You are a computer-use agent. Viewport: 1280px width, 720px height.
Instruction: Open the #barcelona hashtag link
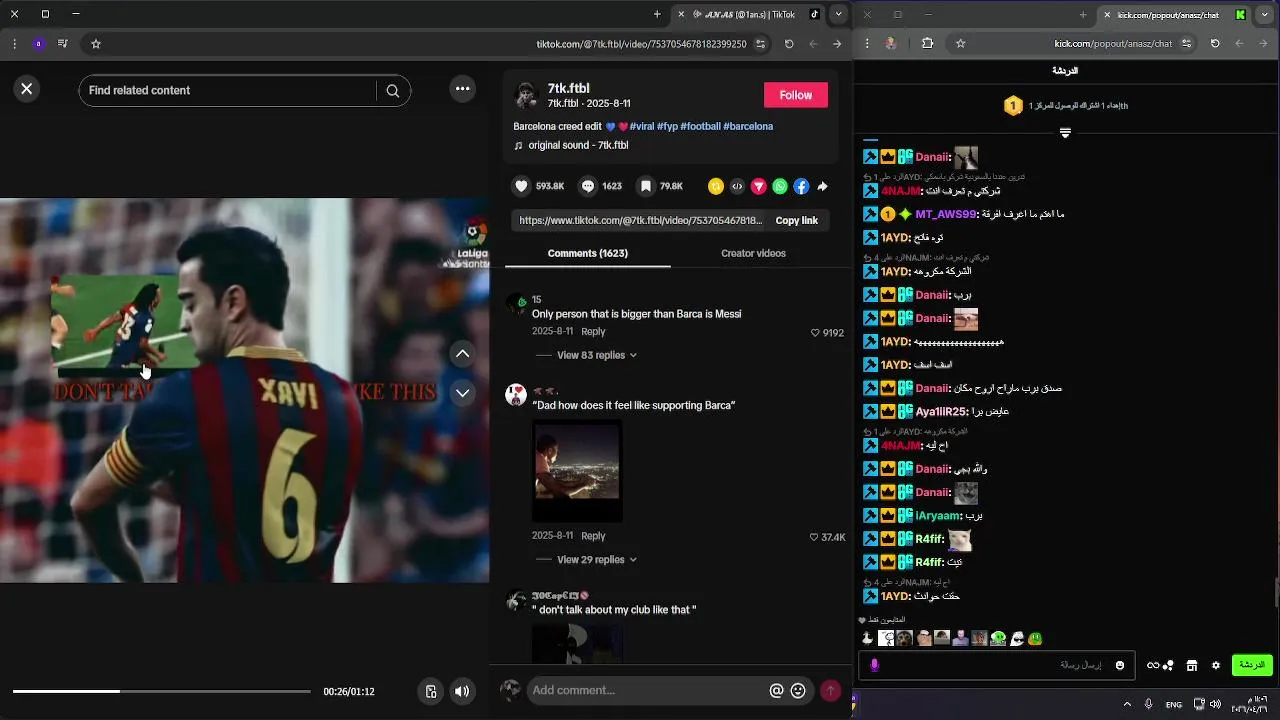click(748, 127)
